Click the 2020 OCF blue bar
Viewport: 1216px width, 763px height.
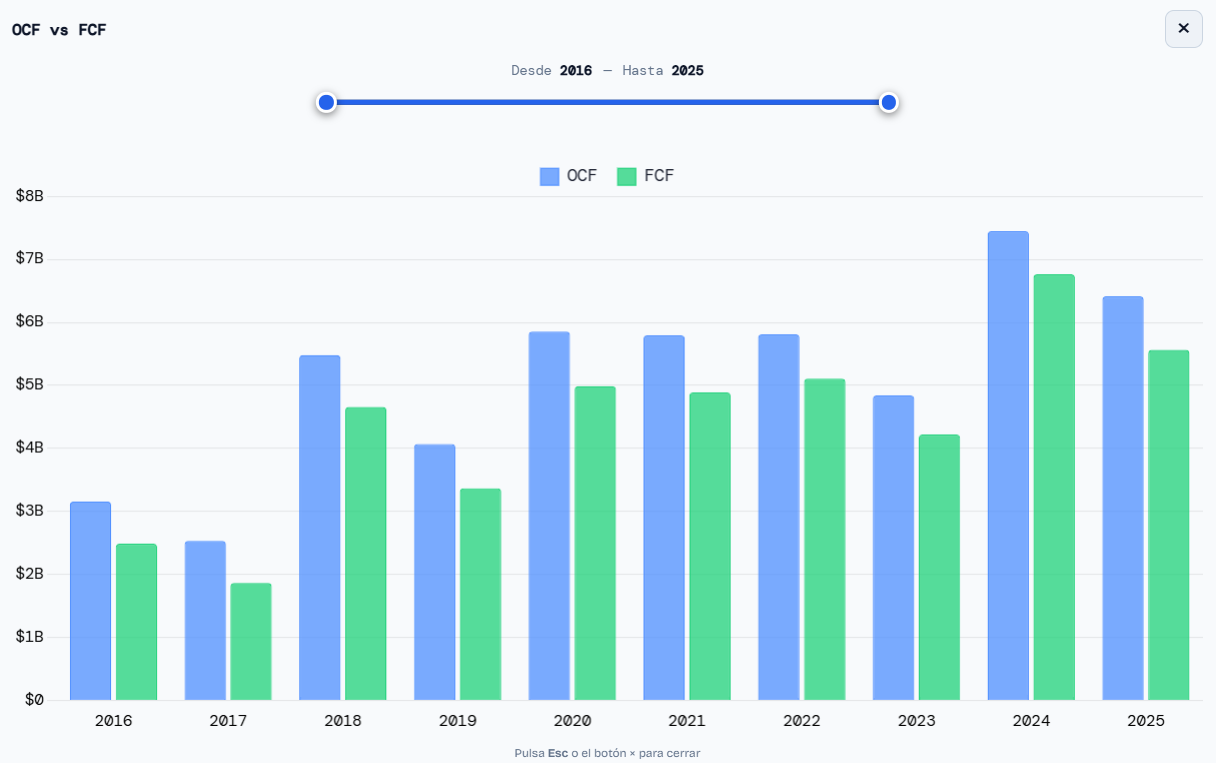pos(549,516)
